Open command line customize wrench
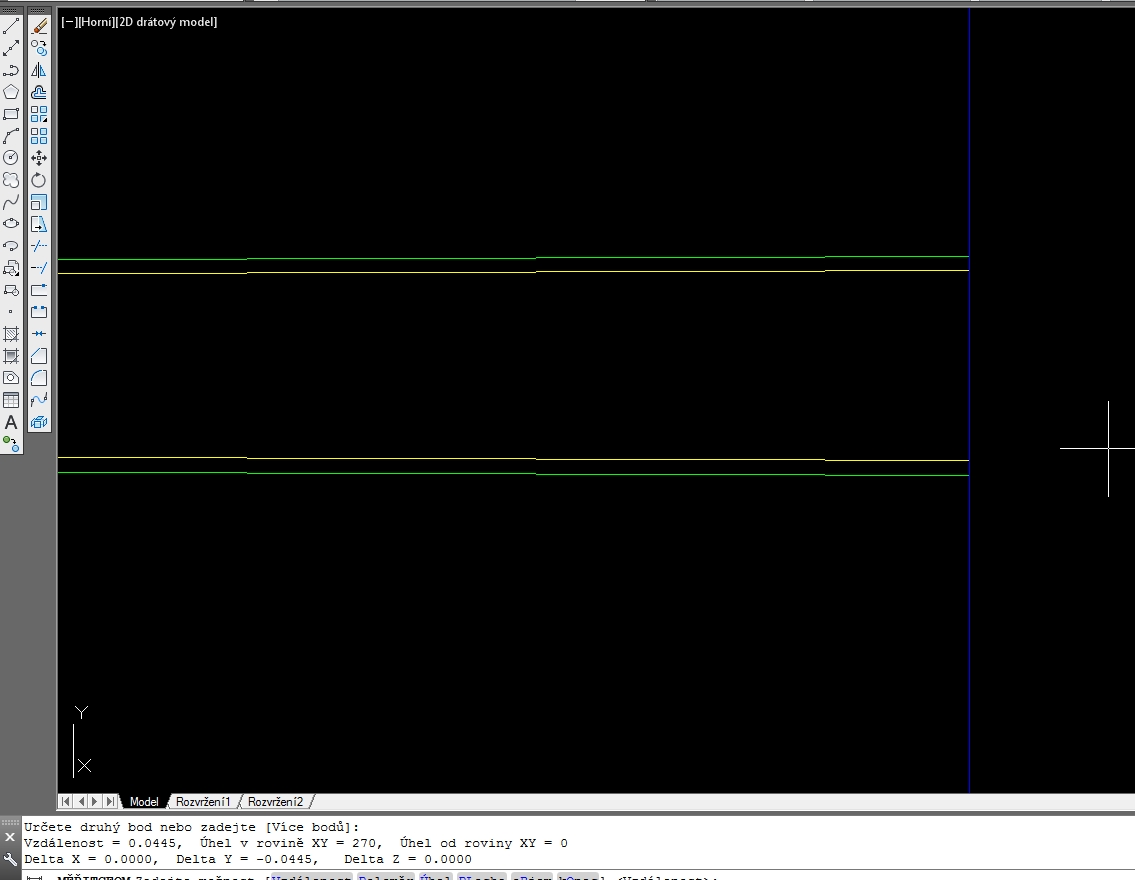The height and width of the screenshot is (880, 1135). point(10,859)
